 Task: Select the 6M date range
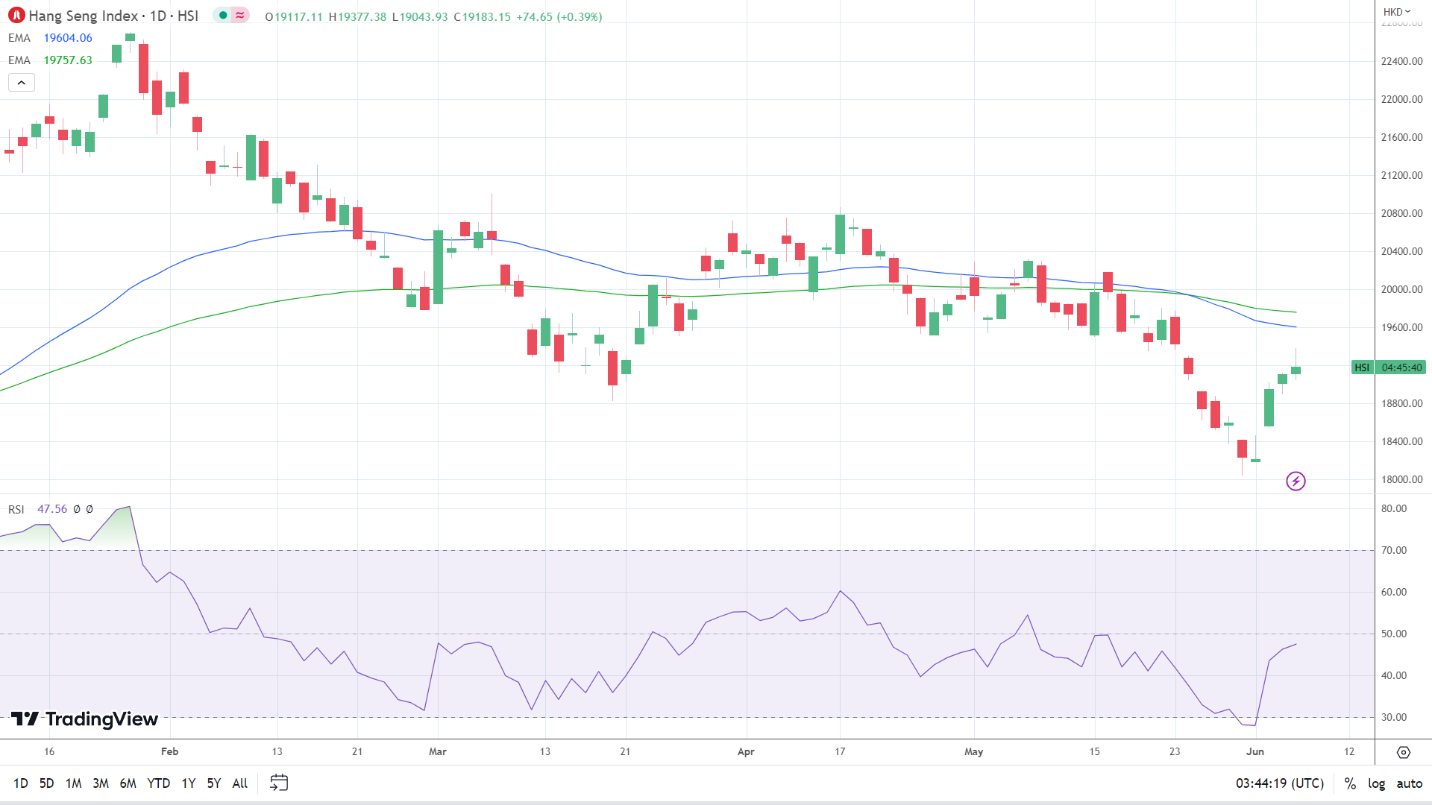coord(127,783)
